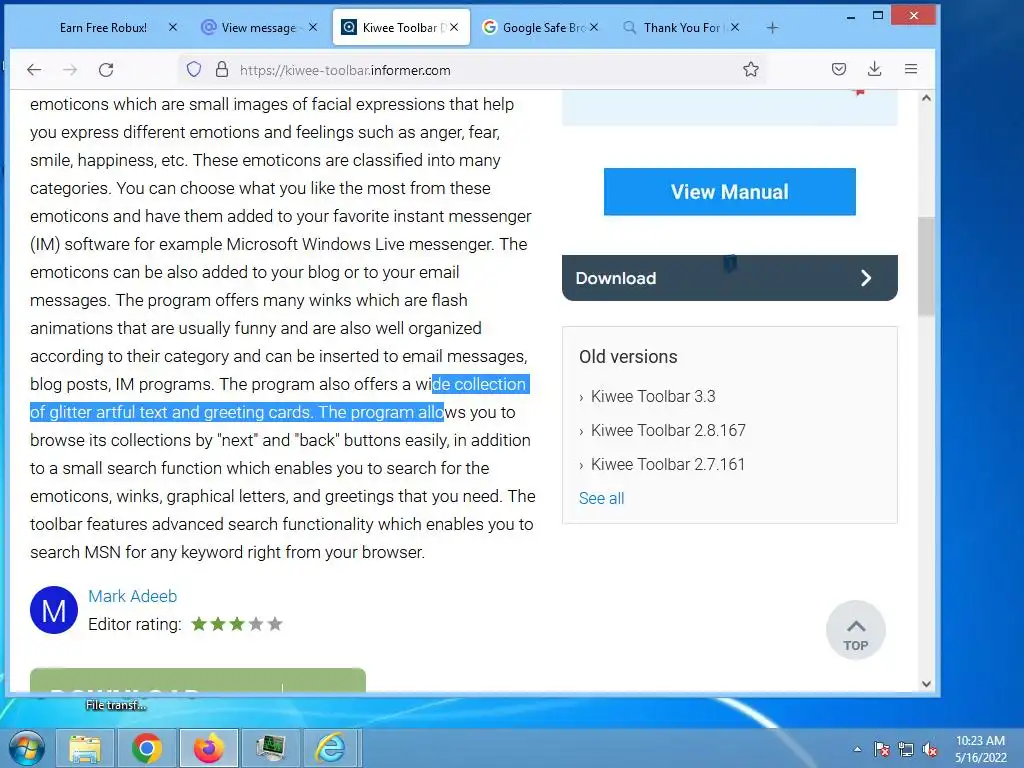Switch to Google Safe Browsing tab

coord(542,27)
